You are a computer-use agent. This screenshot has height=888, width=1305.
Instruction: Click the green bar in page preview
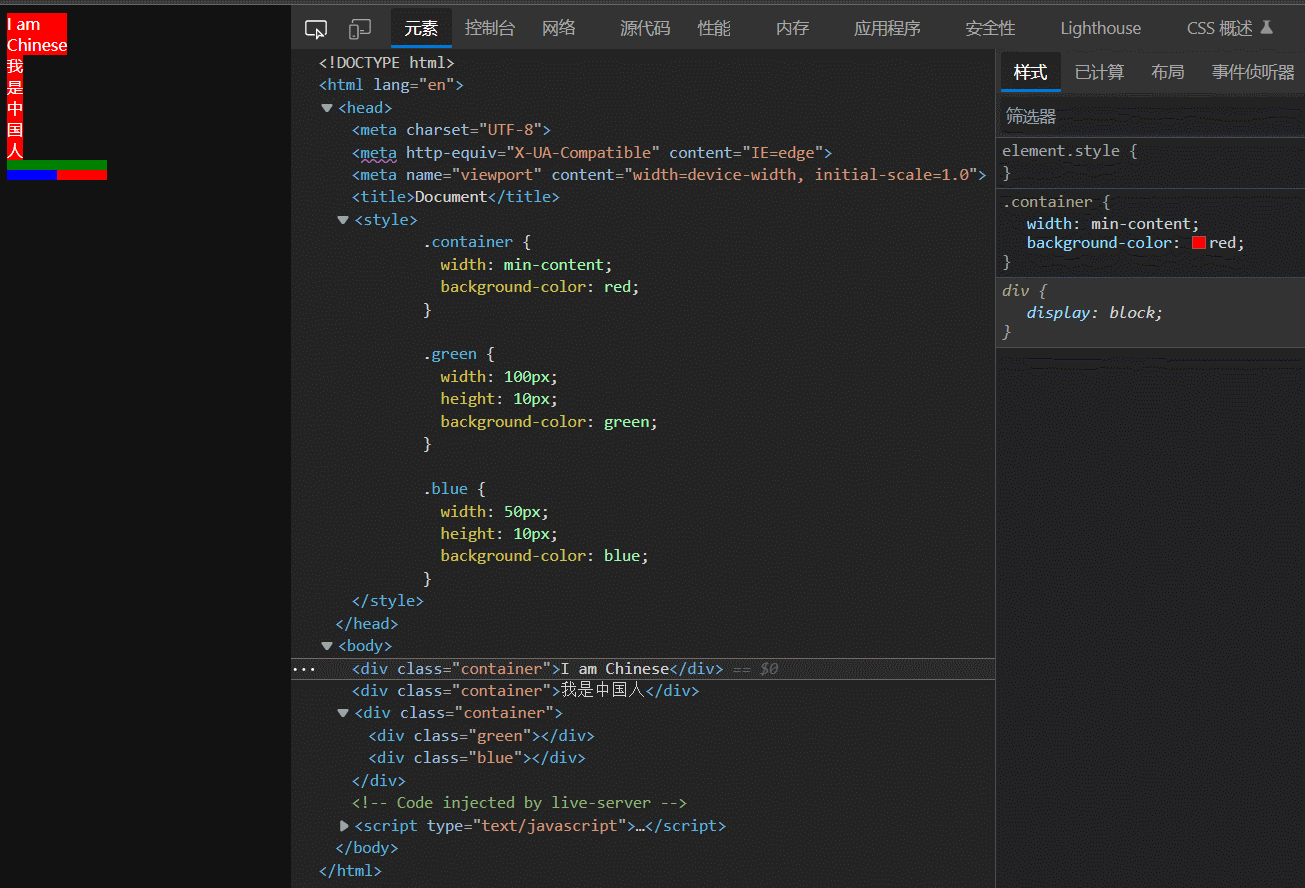pos(57,165)
